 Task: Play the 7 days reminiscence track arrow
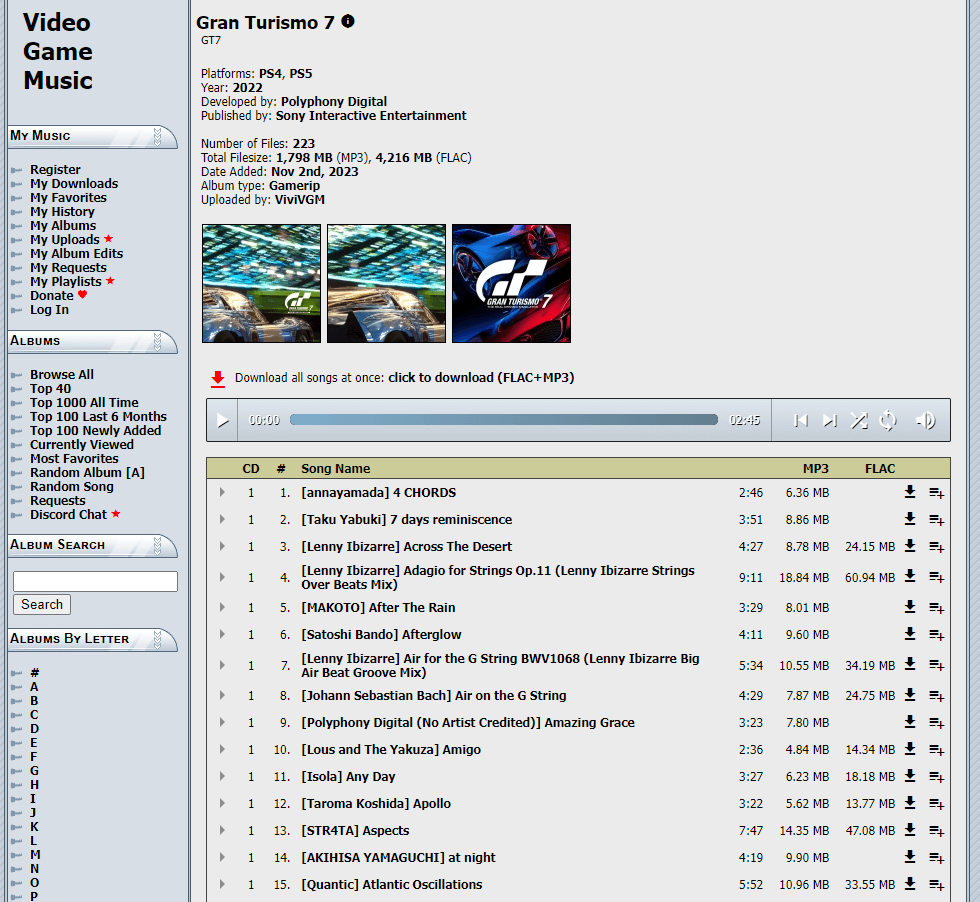coord(222,519)
